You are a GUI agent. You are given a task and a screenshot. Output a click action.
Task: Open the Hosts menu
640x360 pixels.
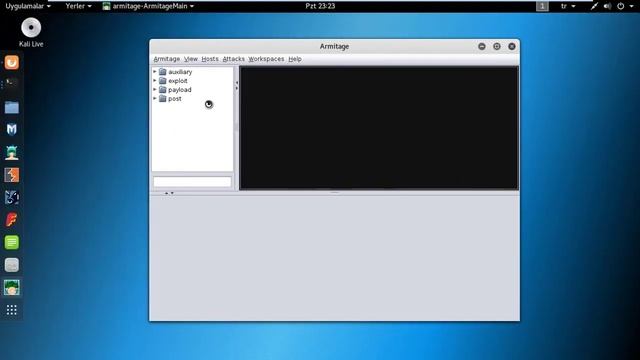click(x=210, y=59)
